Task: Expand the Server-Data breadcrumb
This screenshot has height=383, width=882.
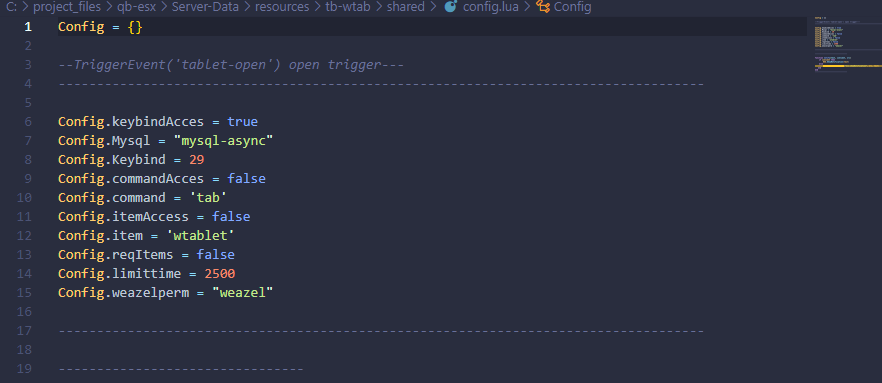Action: [206, 7]
